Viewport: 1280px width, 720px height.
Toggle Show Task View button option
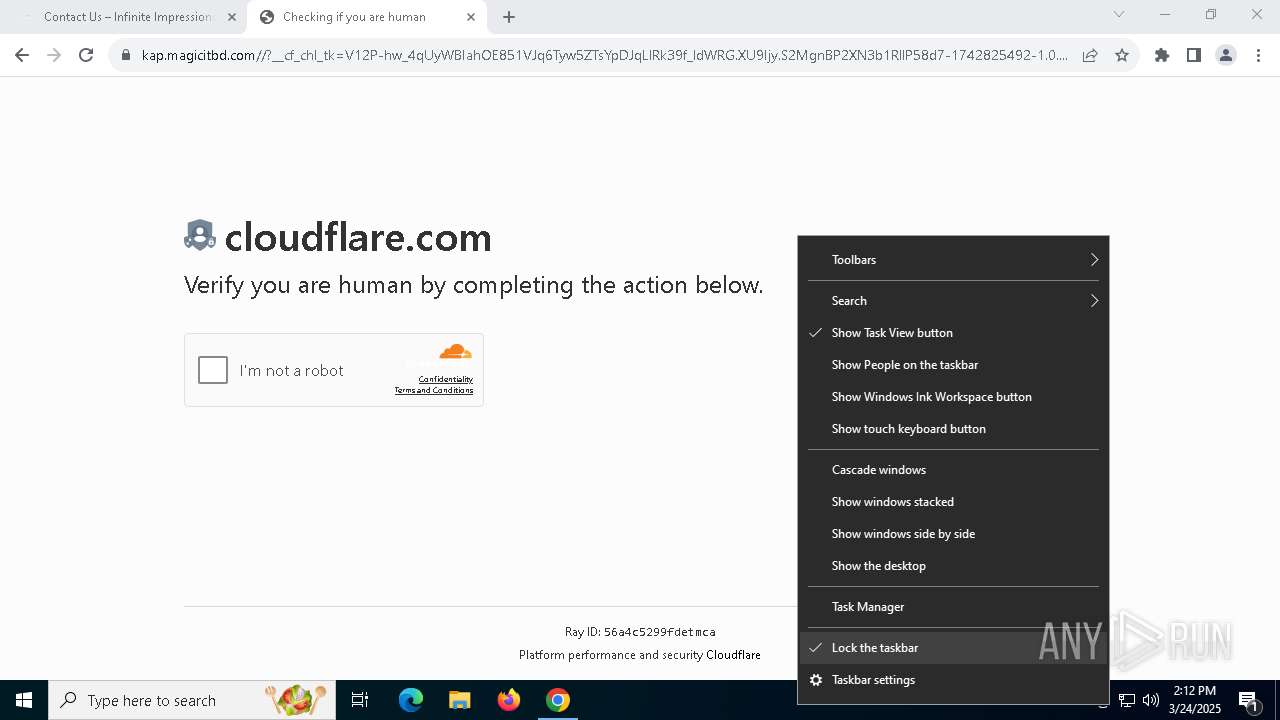coord(953,333)
